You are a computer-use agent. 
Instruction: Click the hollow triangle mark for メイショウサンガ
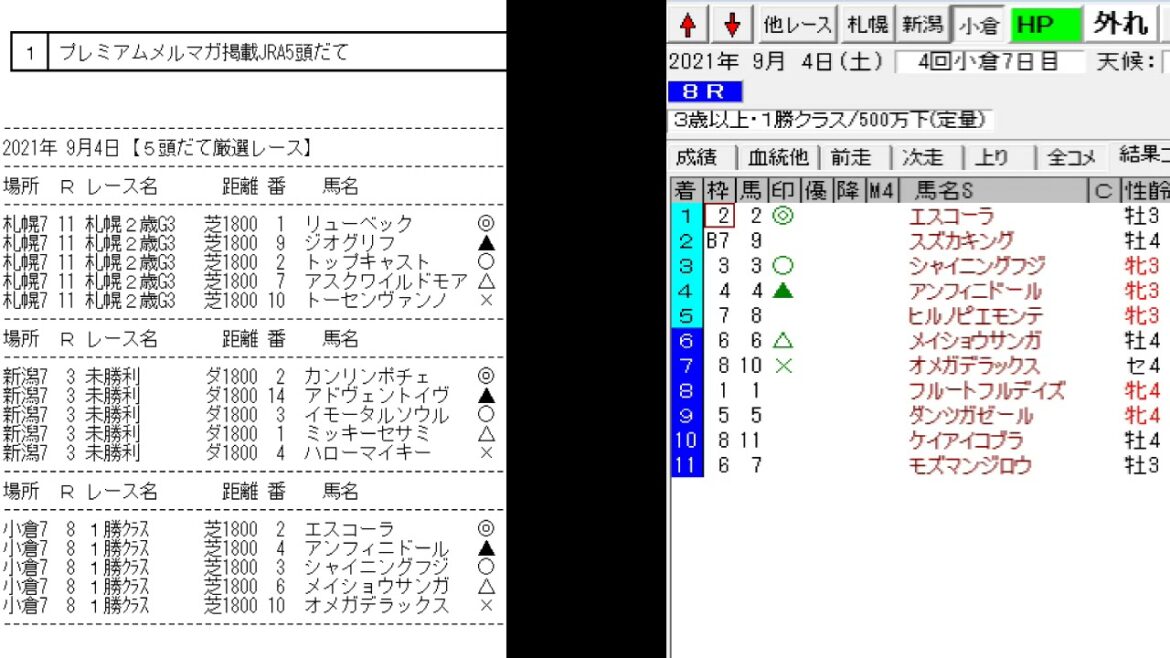[x=783, y=341]
